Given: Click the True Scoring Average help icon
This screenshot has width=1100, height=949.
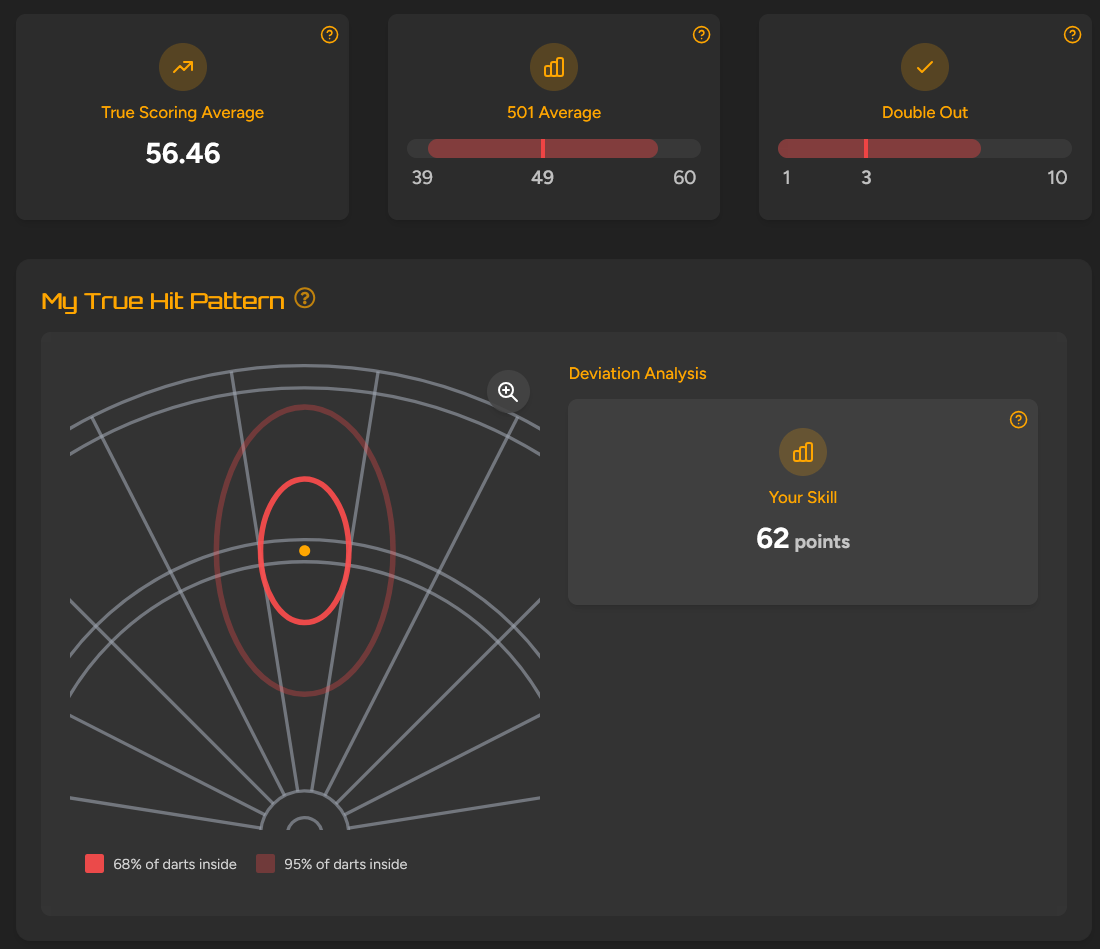Looking at the screenshot, I should tap(329, 35).
